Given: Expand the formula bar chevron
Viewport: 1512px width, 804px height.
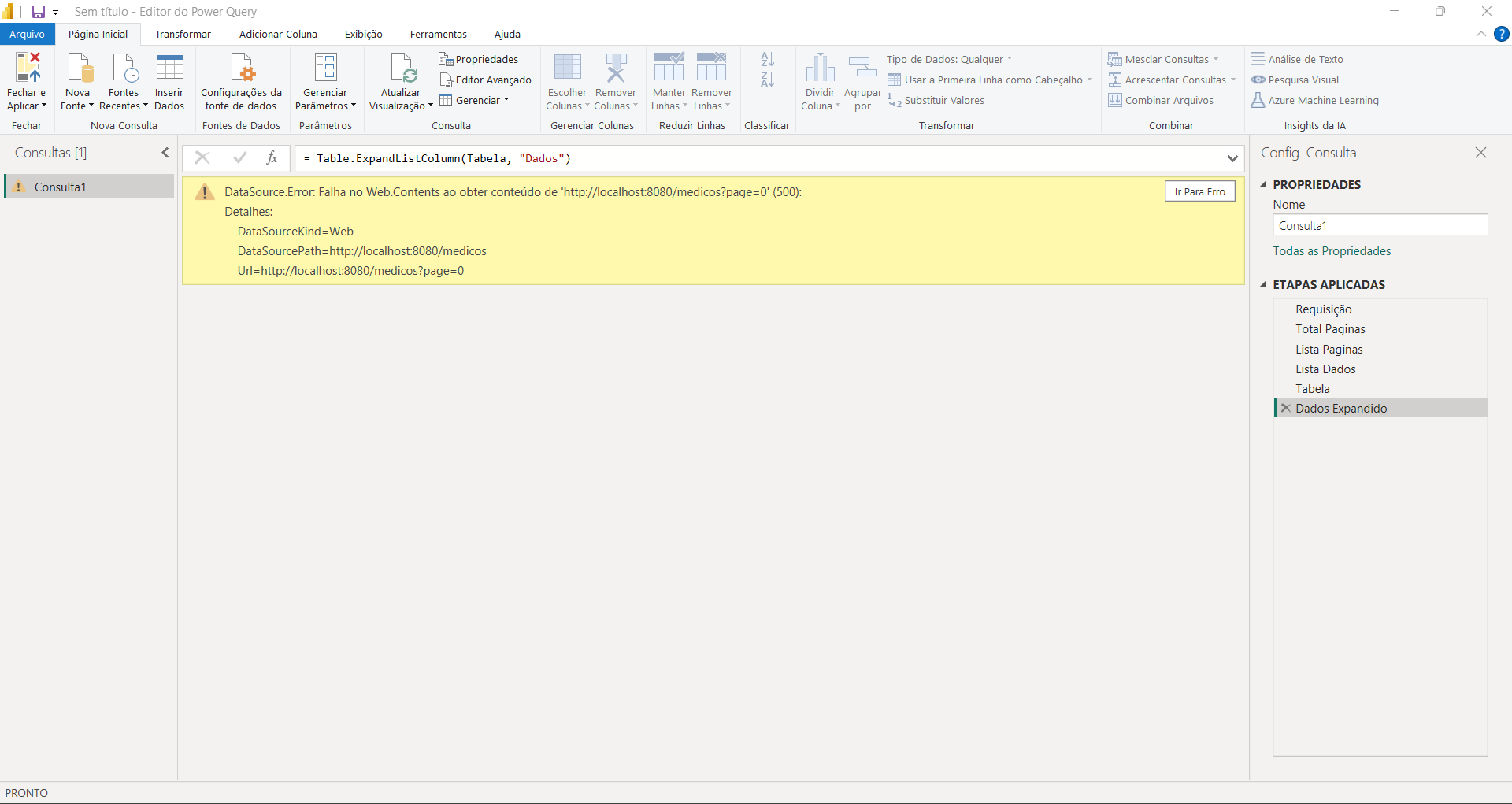Looking at the screenshot, I should (1232, 158).
